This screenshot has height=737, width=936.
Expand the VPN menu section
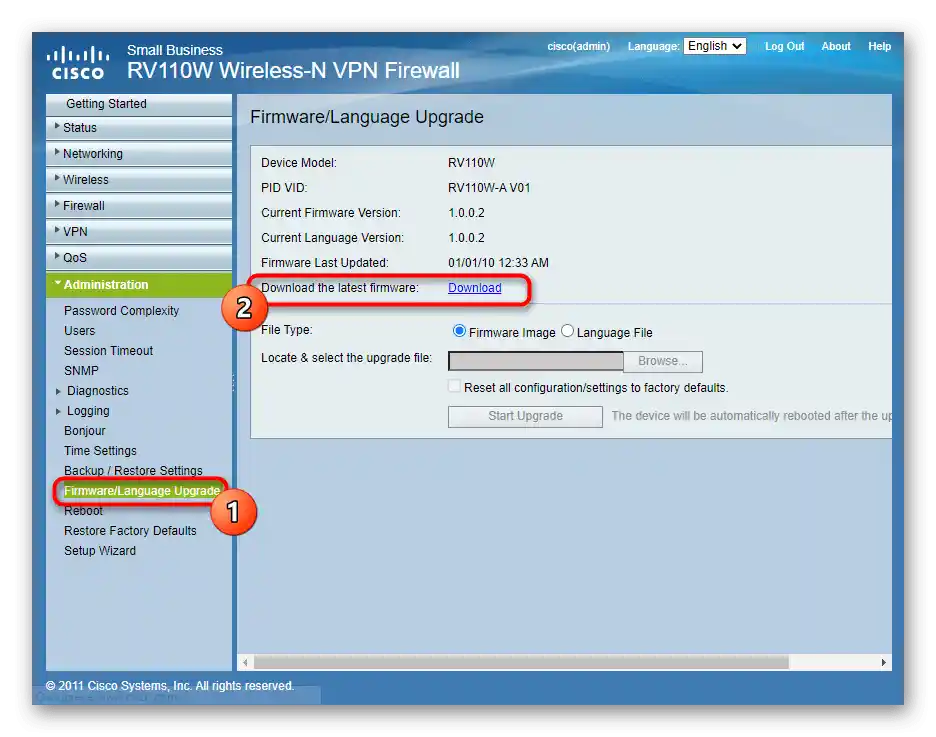pos(138,232)
